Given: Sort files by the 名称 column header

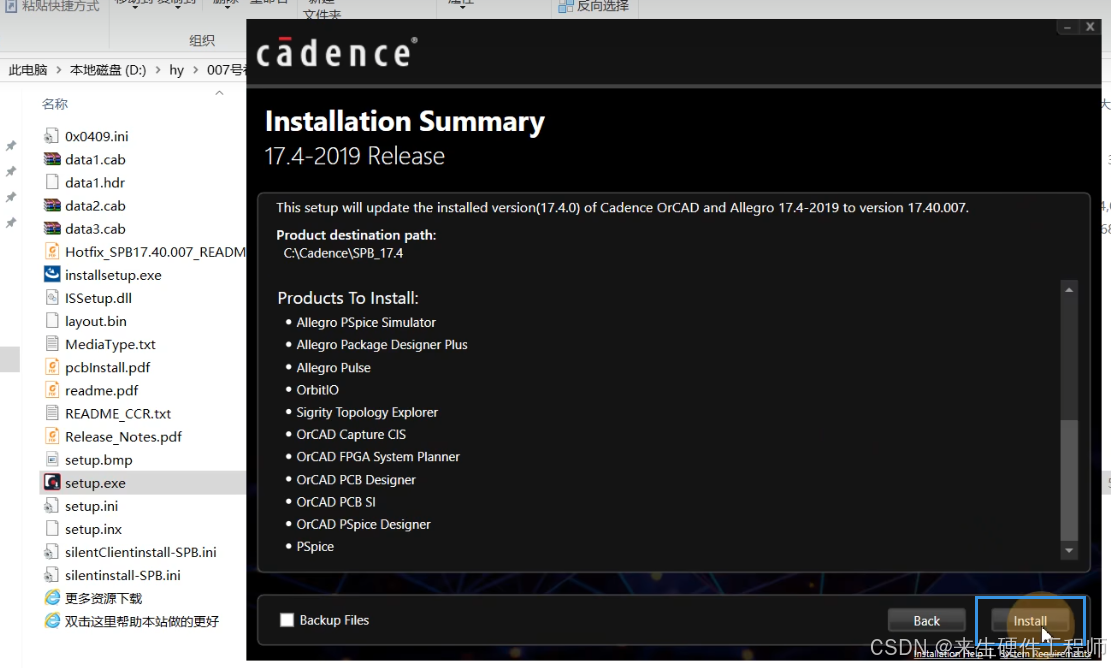Looking at the screenshot, I should coord(55,104).
